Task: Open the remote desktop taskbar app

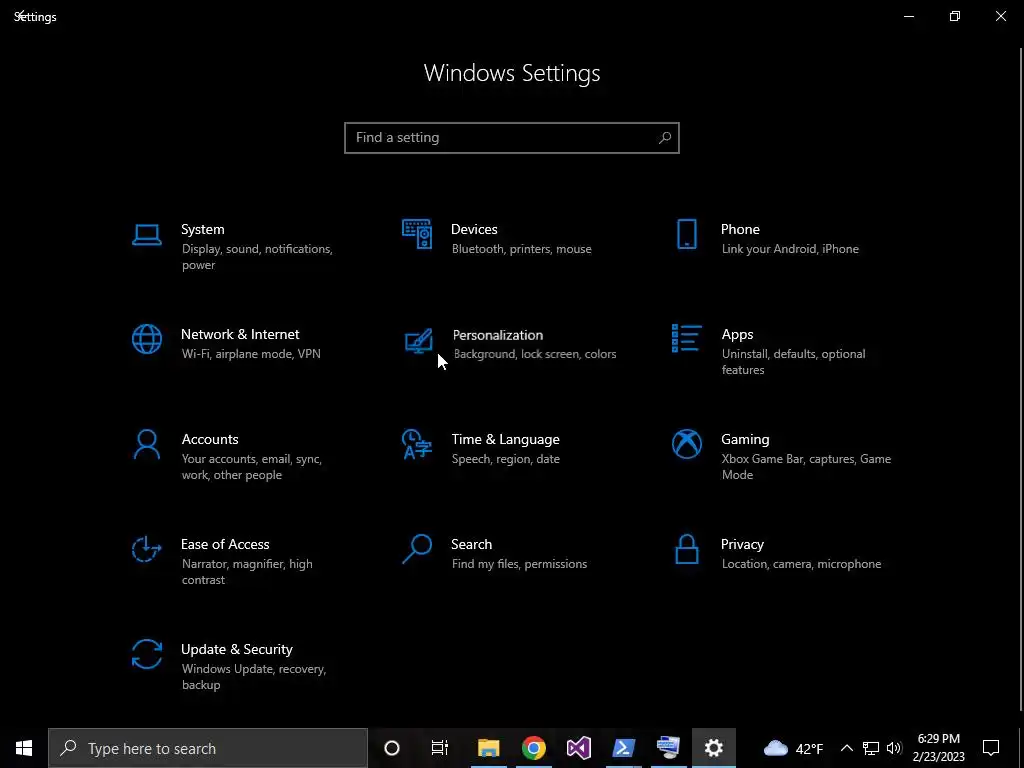Action: pyautogui.click(x=669, y=748)
